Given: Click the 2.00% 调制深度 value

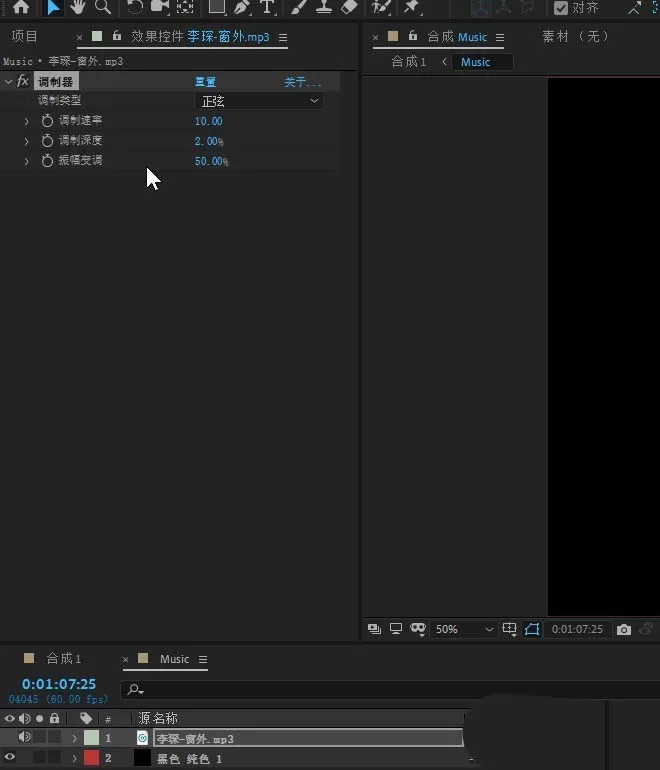Looking at the screenshot, I should coord(209,141).
